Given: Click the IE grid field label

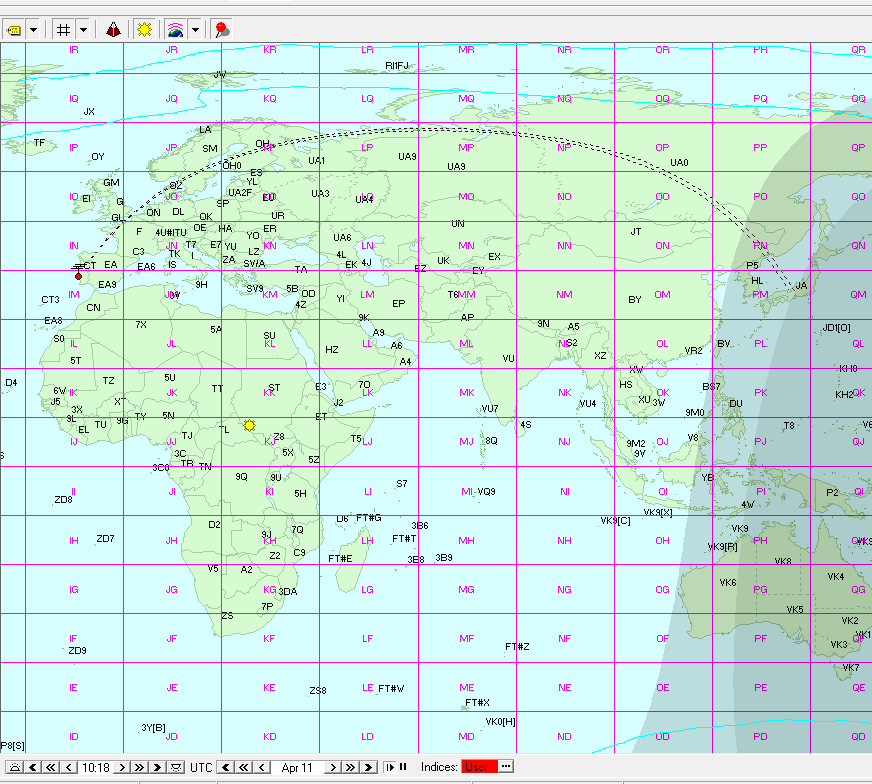Looking at the screenshot, I should tap(73, 688).
